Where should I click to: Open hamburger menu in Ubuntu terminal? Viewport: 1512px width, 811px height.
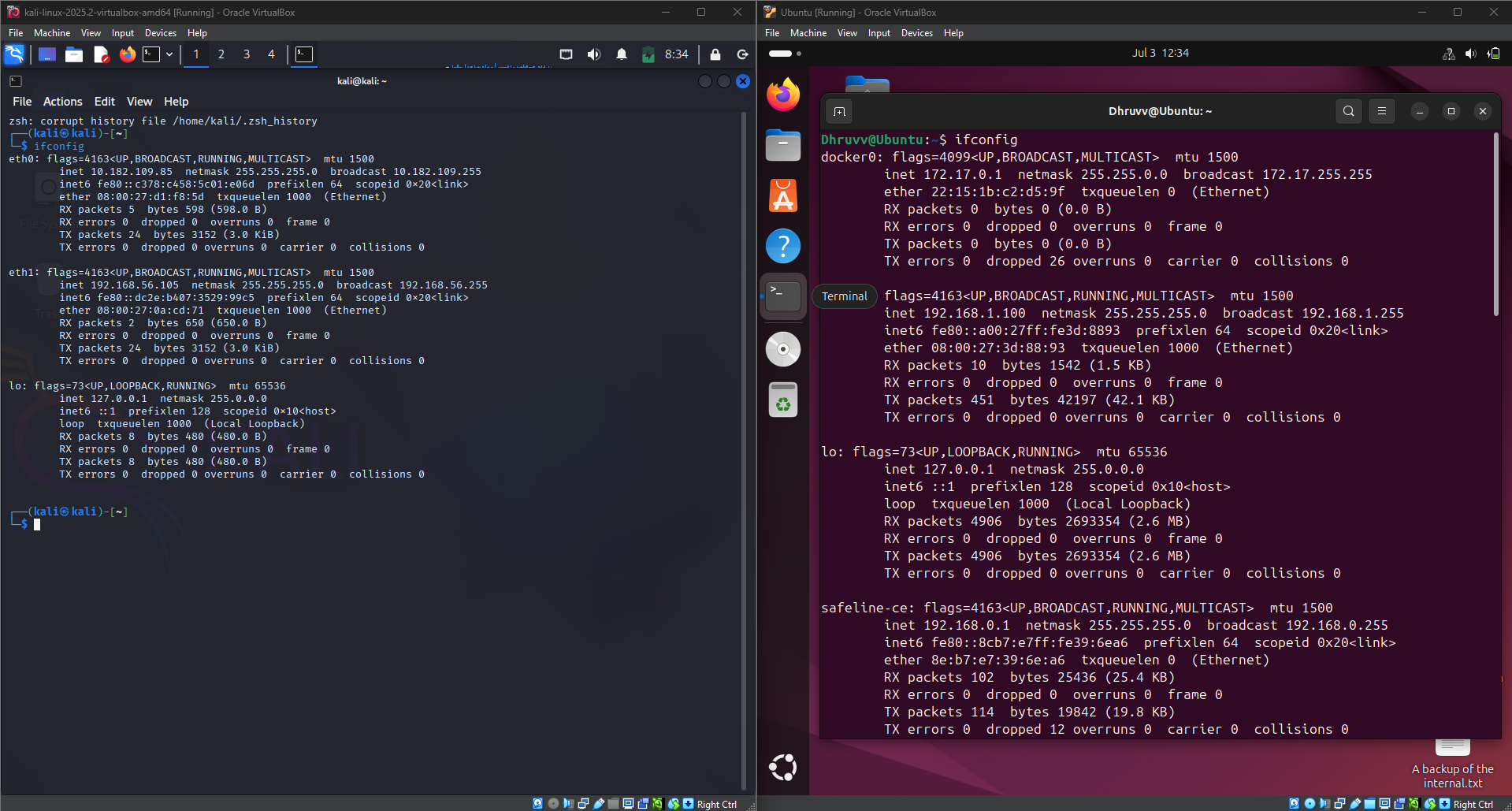[x=1381, y=111]
